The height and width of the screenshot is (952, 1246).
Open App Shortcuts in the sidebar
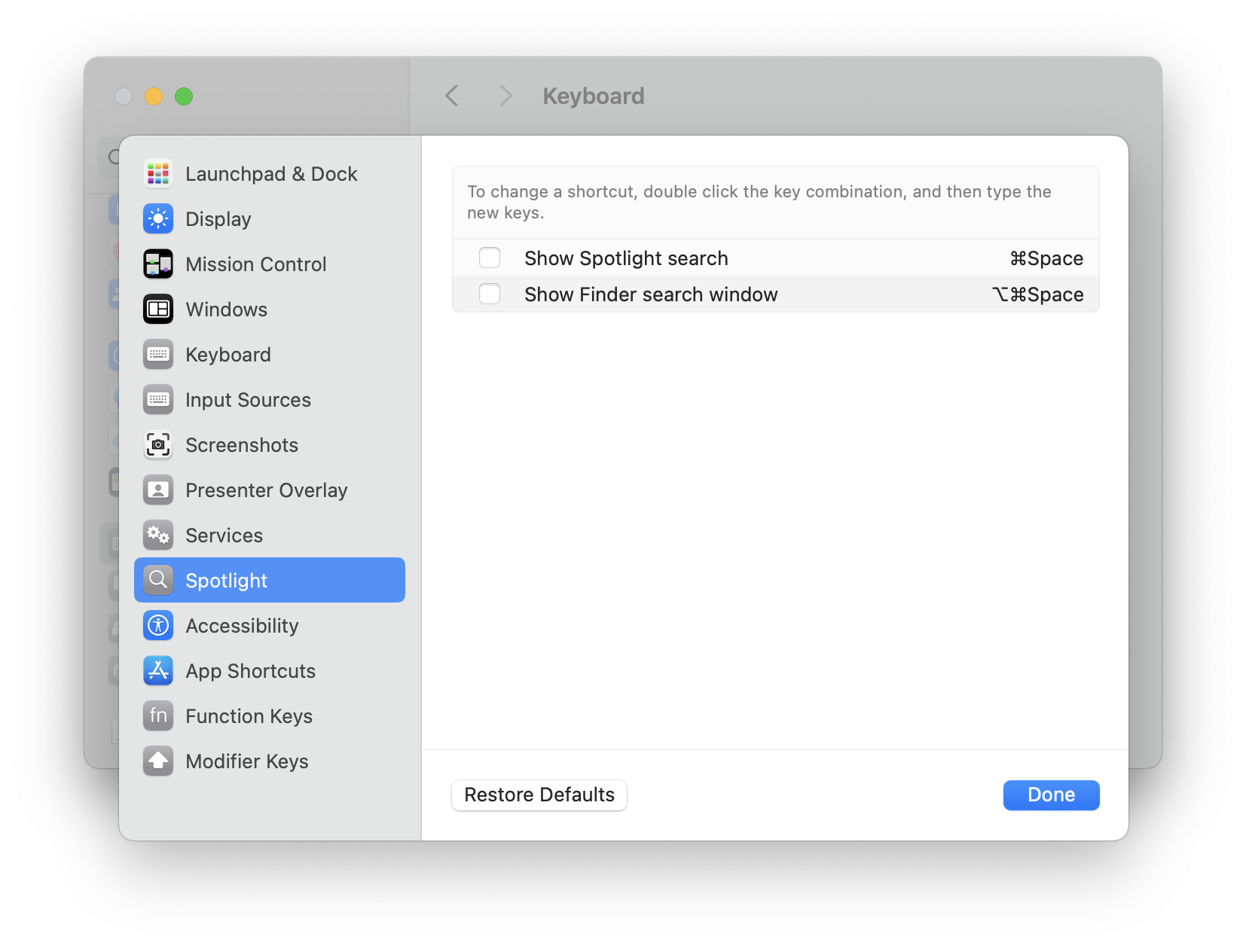(x=270, y=671)
